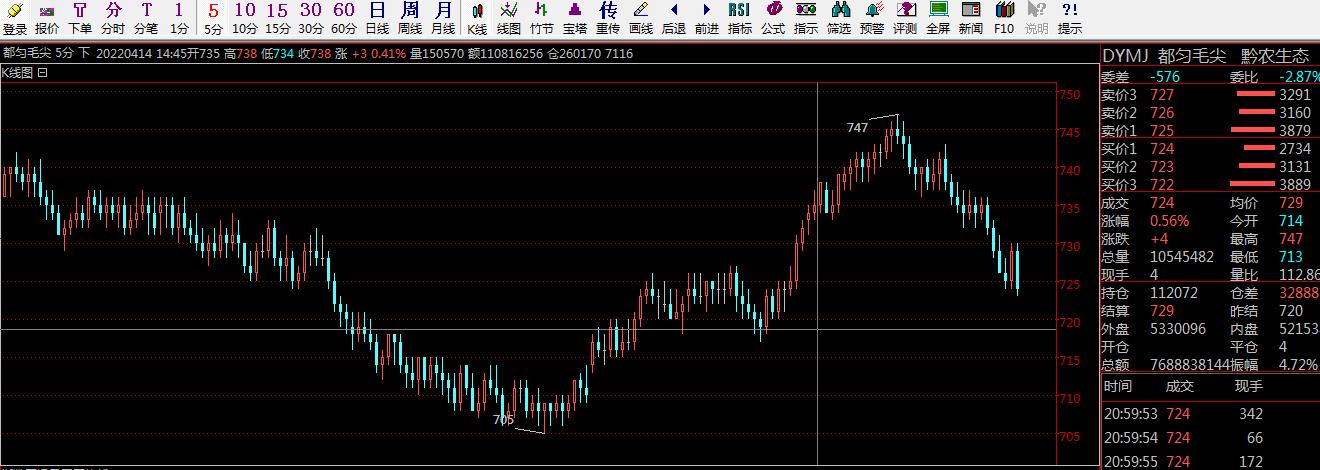Click the 卖价1 725 sell price row
The width and height of the screenshot is (1320, 470).
pyautogui.click(x=1210, y=131)
